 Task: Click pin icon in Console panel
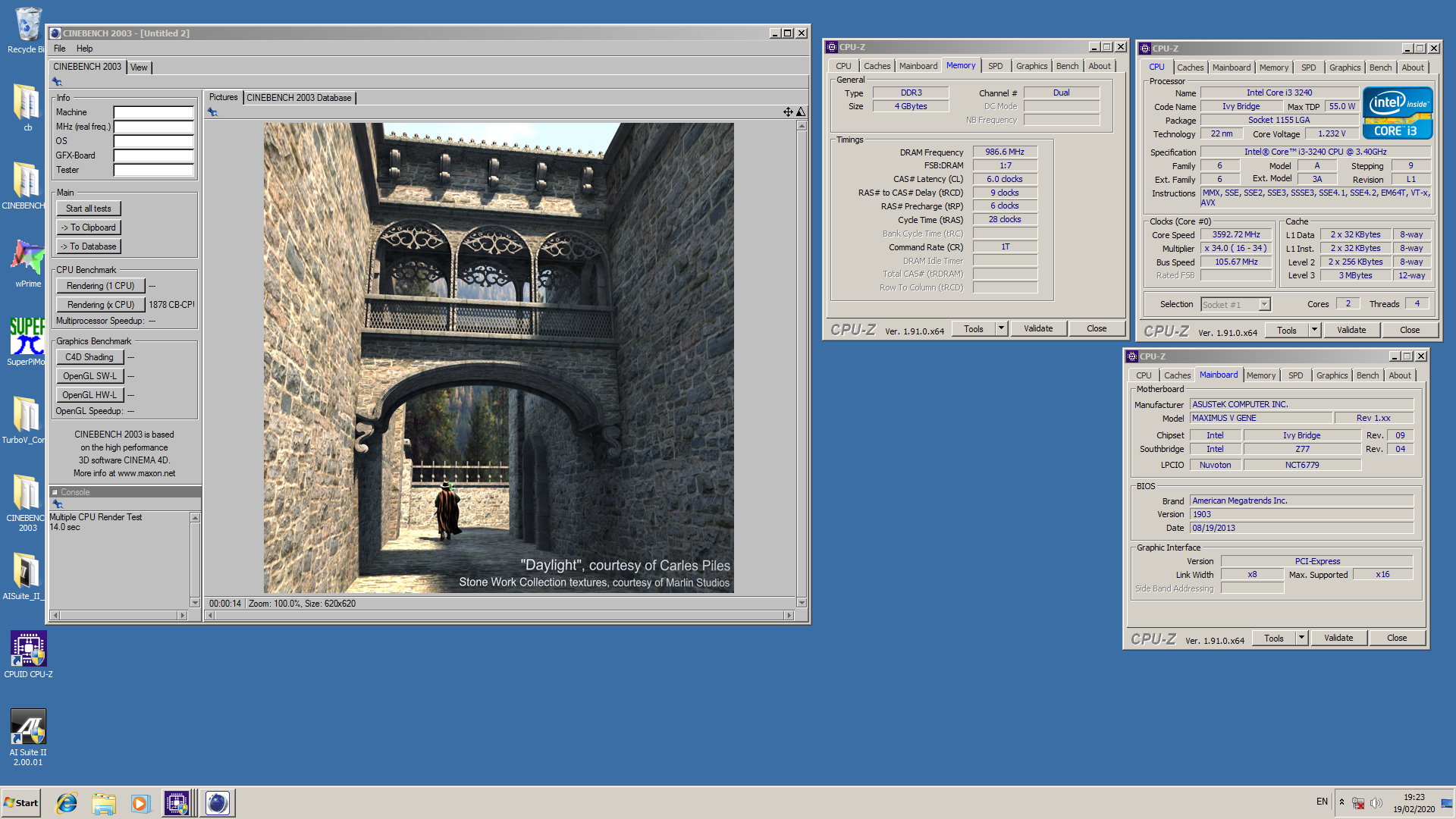(x=57, y=504)
